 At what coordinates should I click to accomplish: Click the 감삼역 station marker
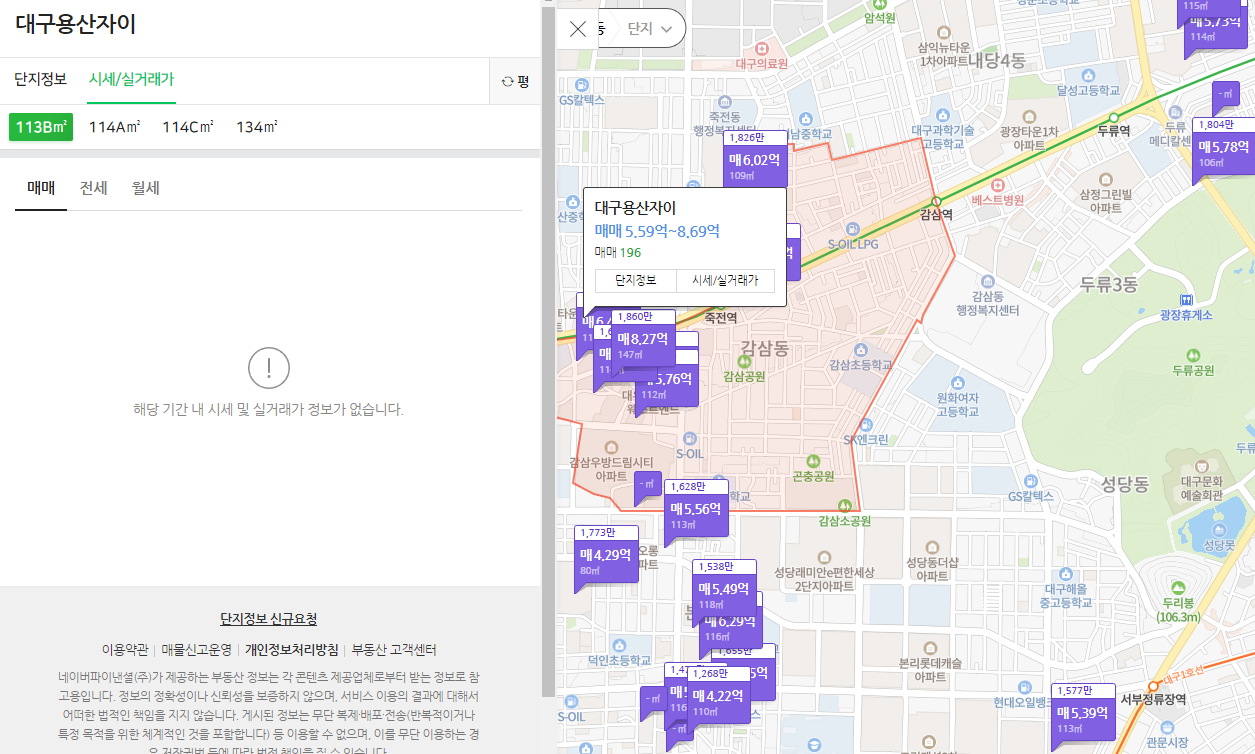pyautogui.click(x=936, y=203)
